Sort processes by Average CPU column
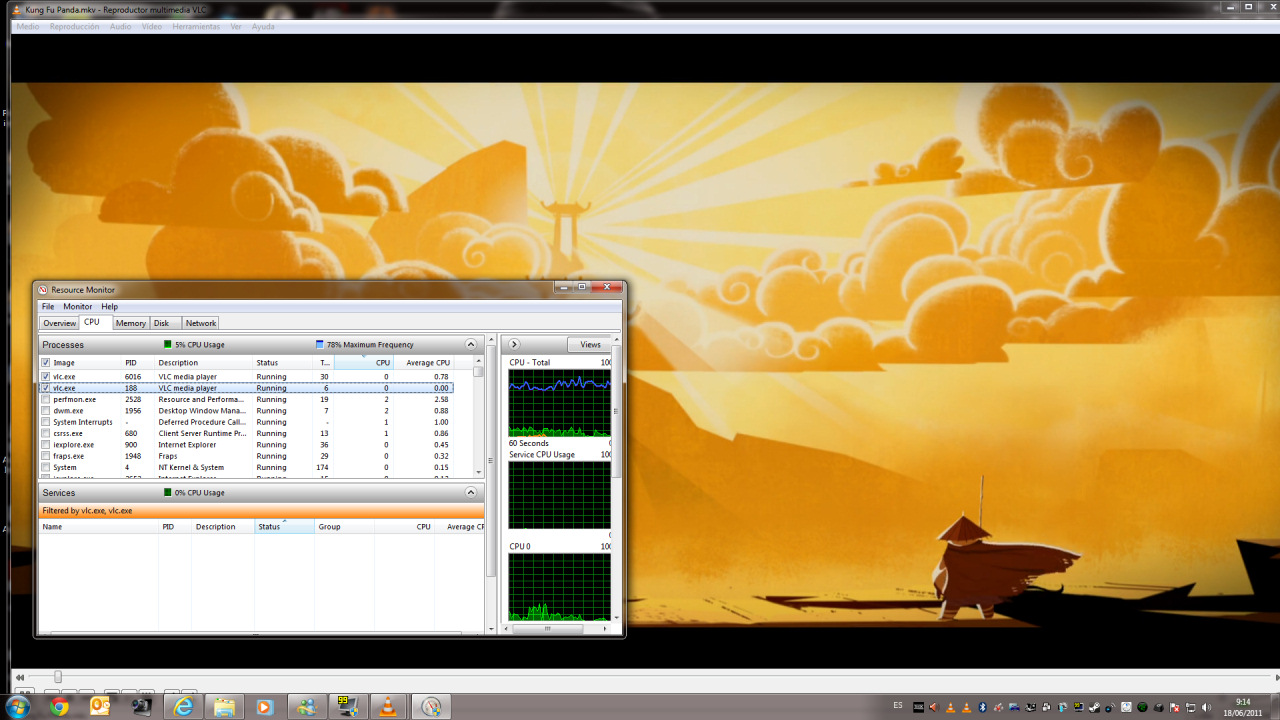The height and width of the screenshot is (720, 1280). 428,363
